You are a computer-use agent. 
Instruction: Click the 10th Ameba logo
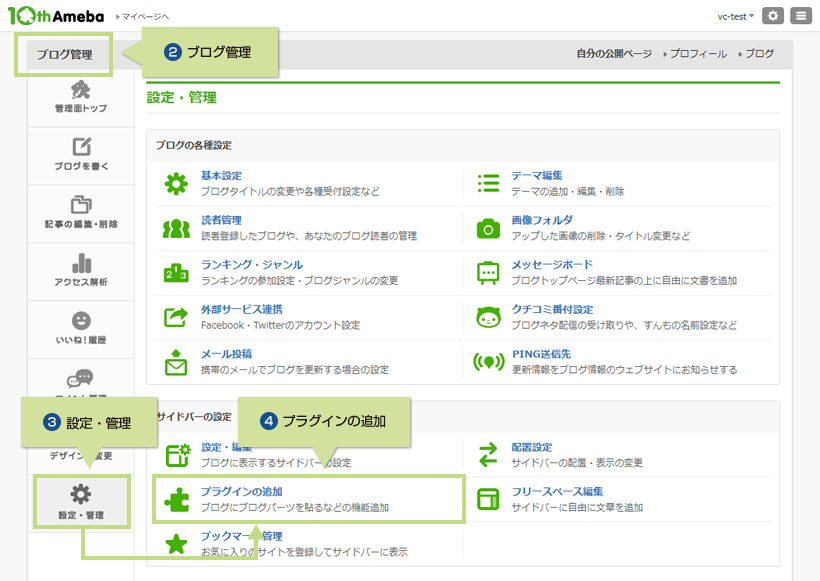click(x=56, y=16)
